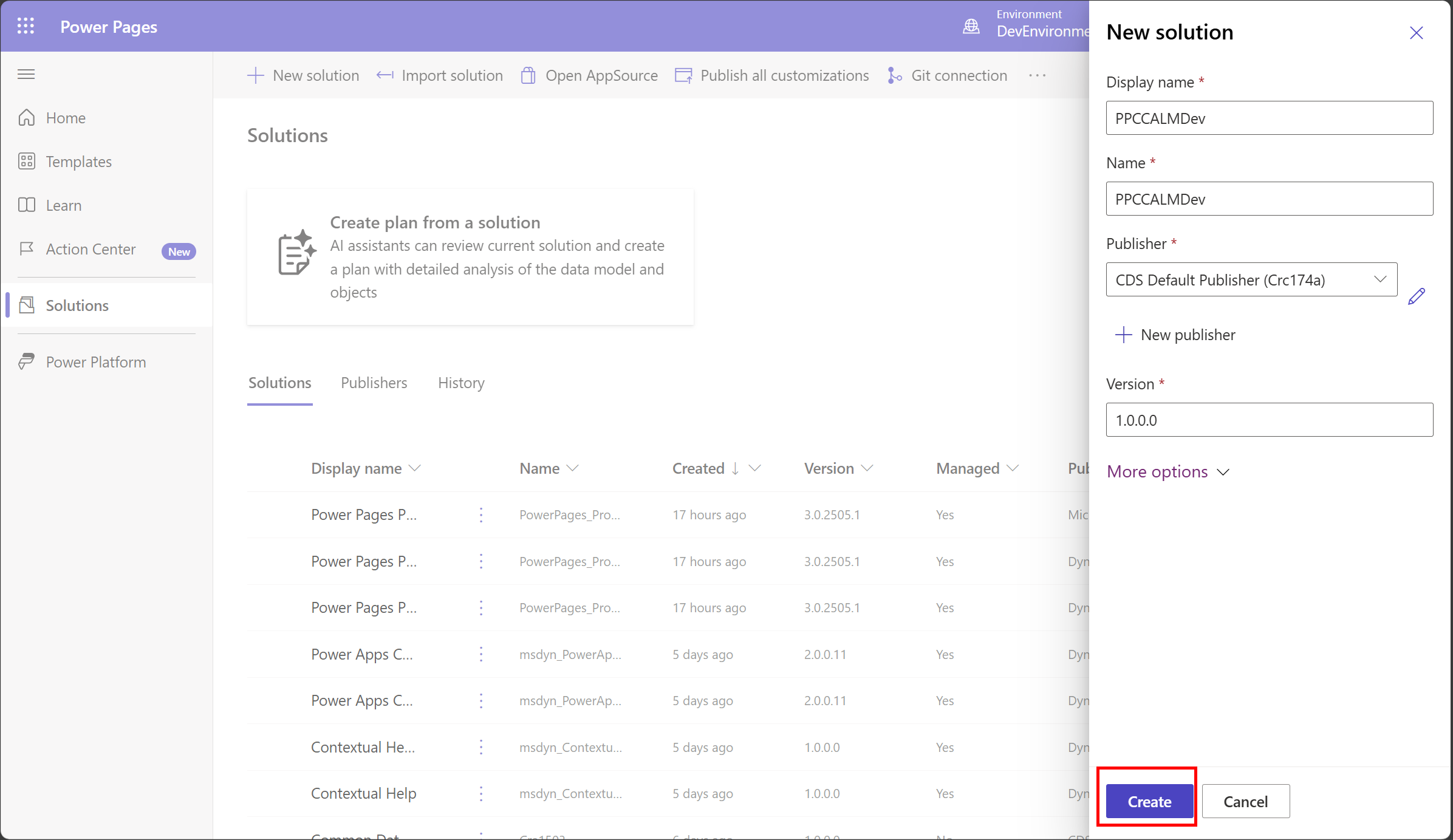Viewport: 1453px width, 840px height.
Task: Click into the Version input field
Action: tap(1269, 420)
